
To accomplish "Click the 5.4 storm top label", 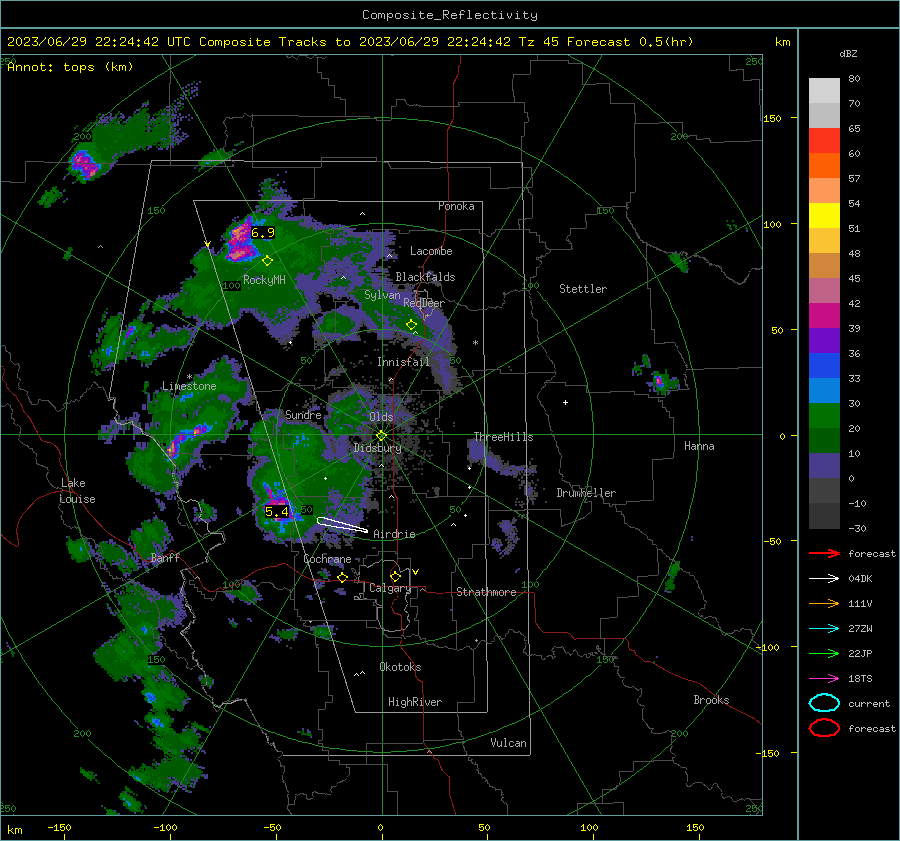I will point(277,511).
